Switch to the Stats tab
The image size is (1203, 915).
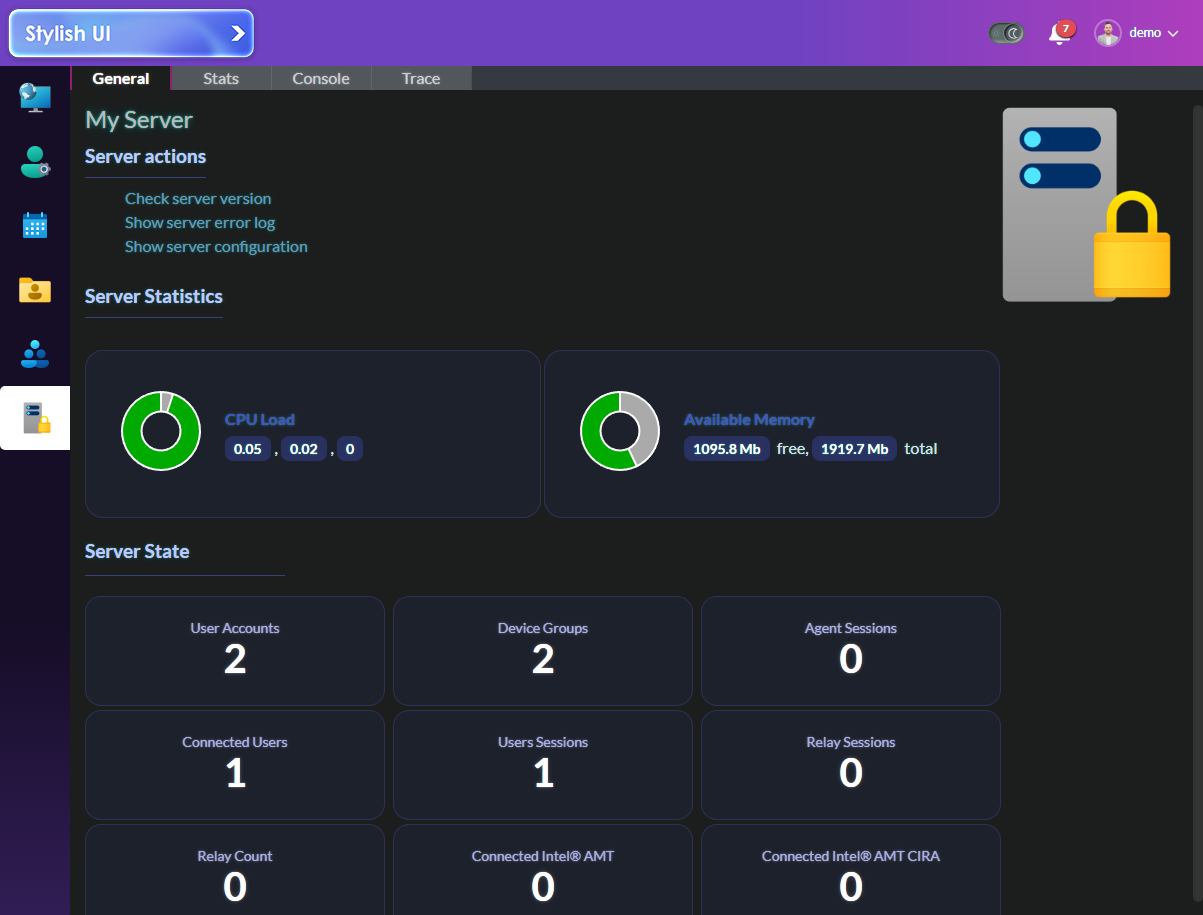click(220, 78)
